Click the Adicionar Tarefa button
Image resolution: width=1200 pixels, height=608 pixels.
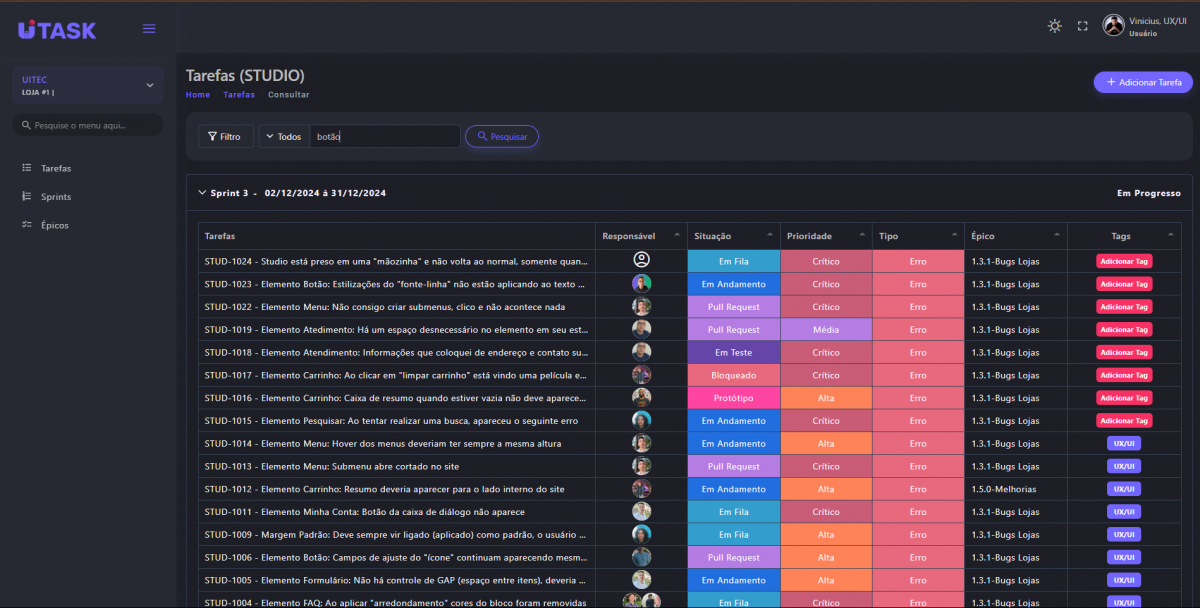(x=1142, y=82)
